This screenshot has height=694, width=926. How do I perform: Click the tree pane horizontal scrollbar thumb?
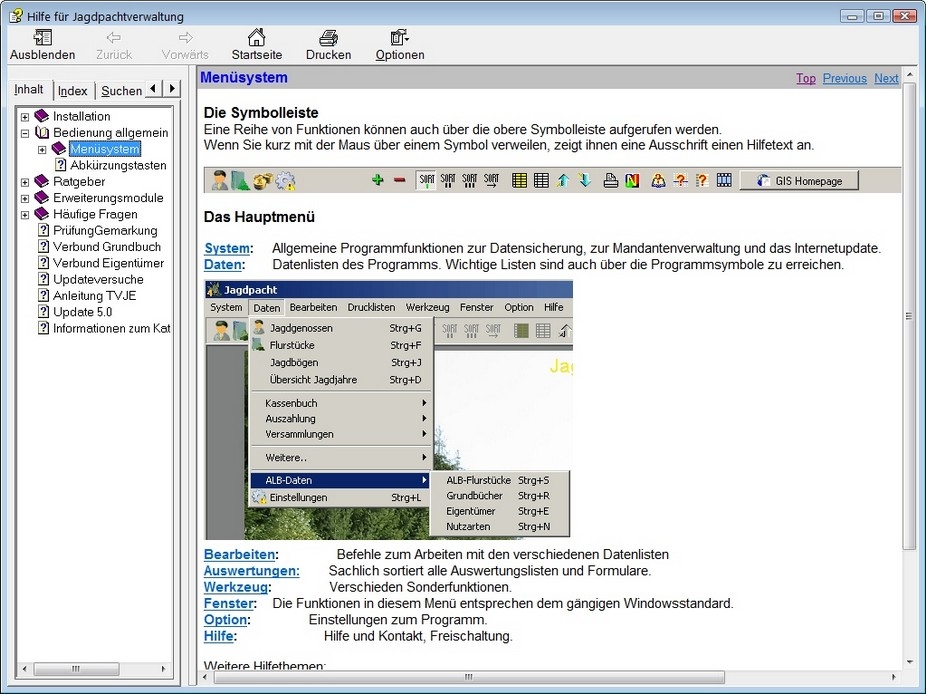coord(76,669)
